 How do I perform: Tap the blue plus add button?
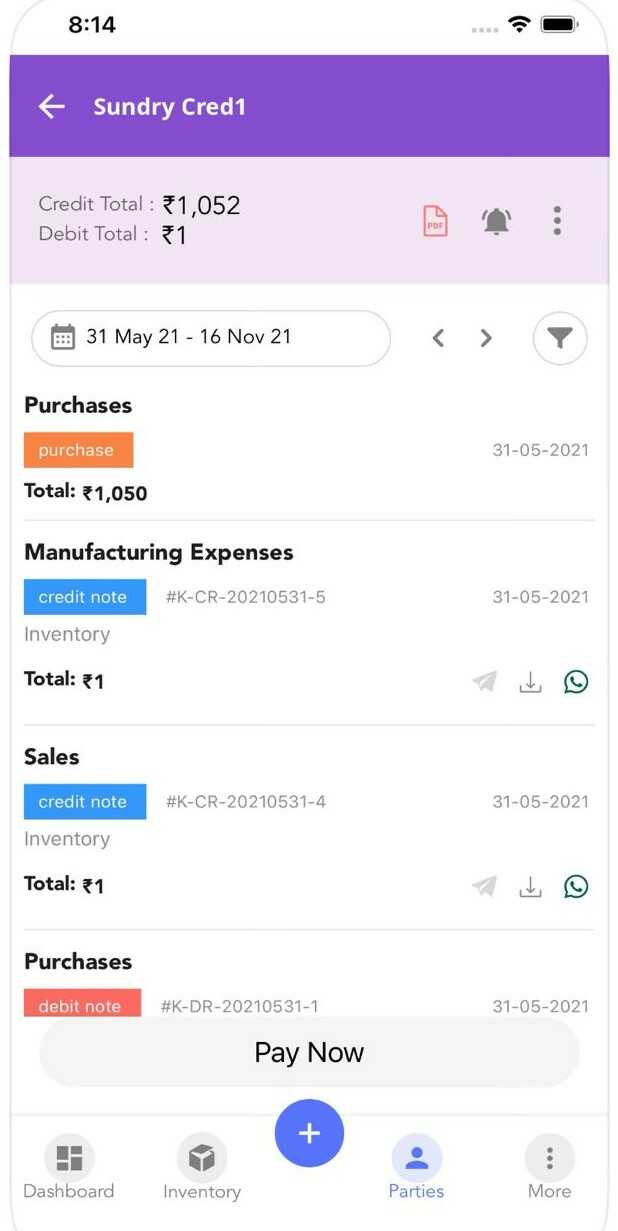pyautogui.click(x=309, y=1133)
